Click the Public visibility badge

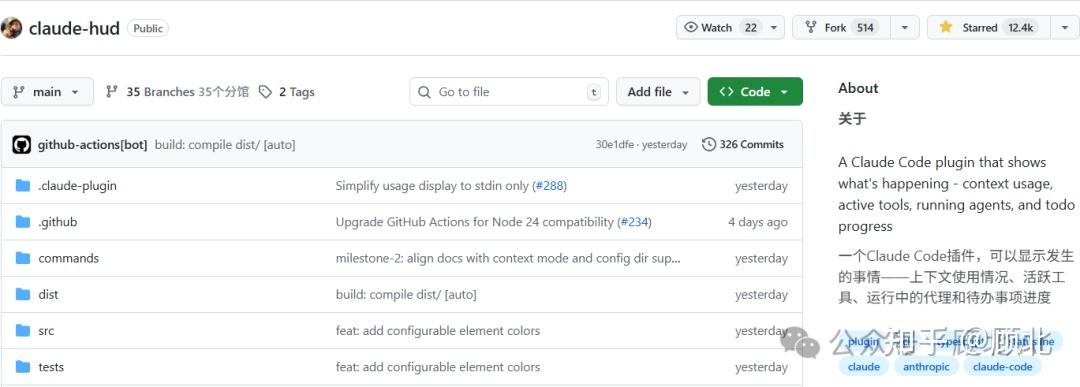[x=148, y=28]
